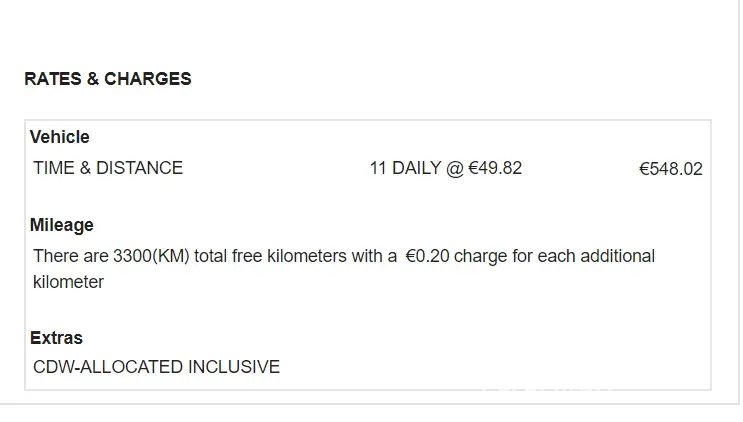This screenshot has width=743, height=422.
Task: Click the RATES & CHARGES heading
Action: 108,79
